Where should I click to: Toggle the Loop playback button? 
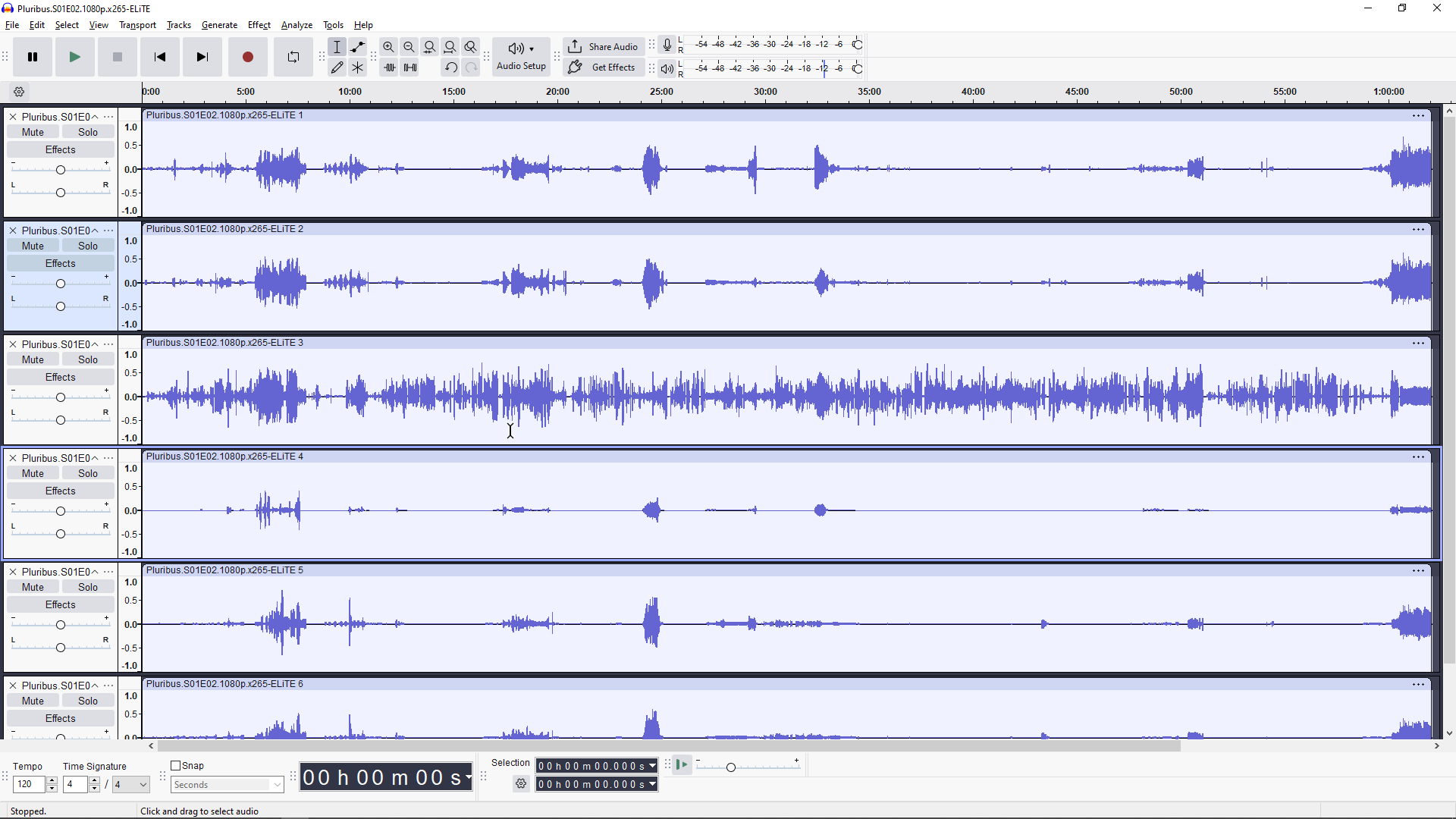(293, 57)
